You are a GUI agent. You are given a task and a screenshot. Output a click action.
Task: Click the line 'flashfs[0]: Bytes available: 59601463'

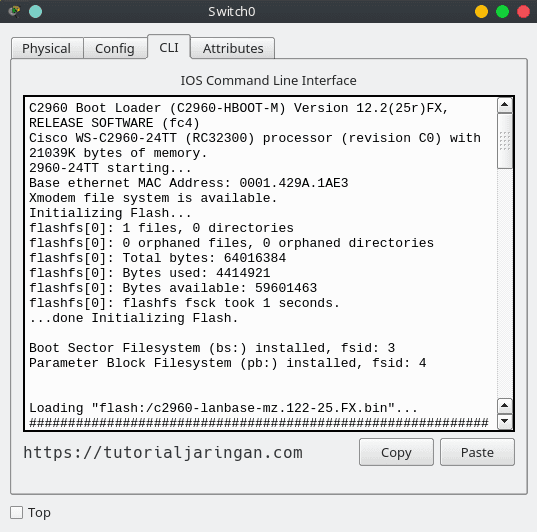click(x=173, y=288)
